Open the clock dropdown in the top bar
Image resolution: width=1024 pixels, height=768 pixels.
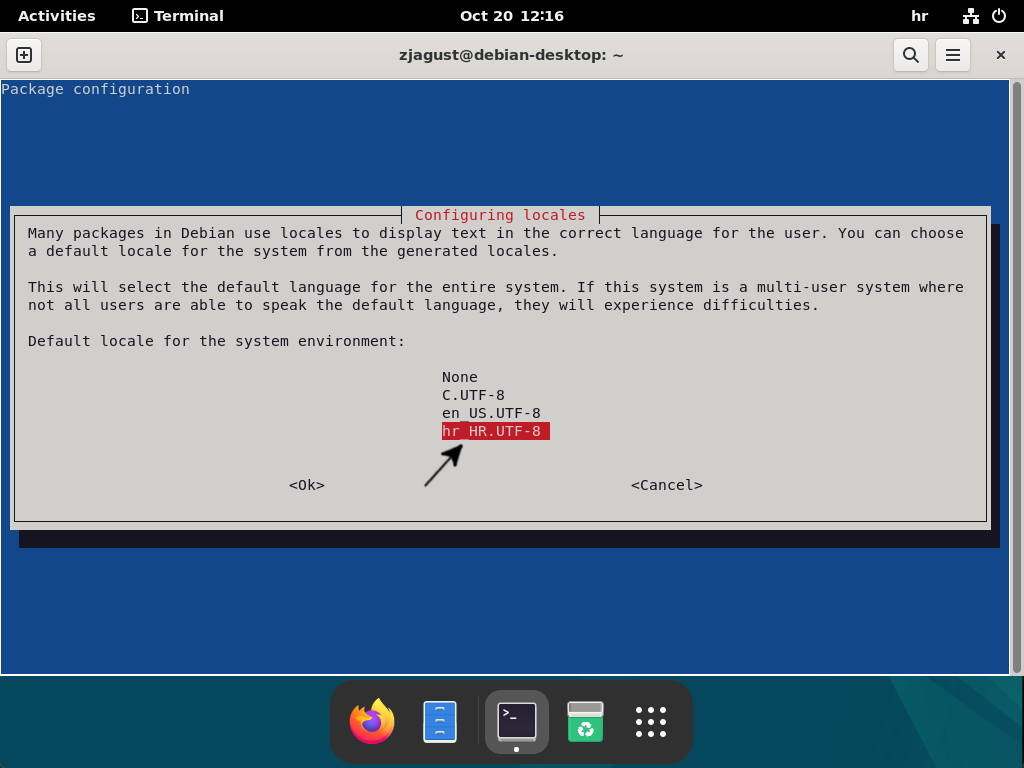(x=512, y=15)
